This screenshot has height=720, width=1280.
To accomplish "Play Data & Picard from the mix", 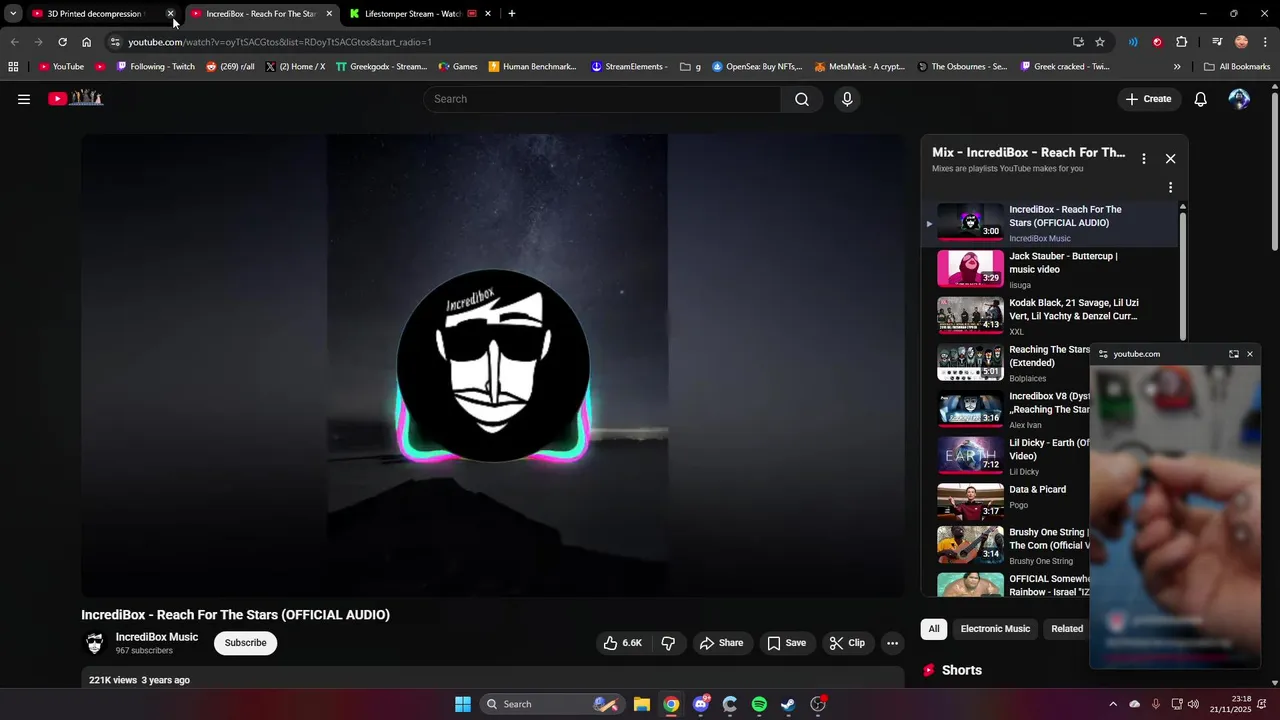I will point(1007,503).
